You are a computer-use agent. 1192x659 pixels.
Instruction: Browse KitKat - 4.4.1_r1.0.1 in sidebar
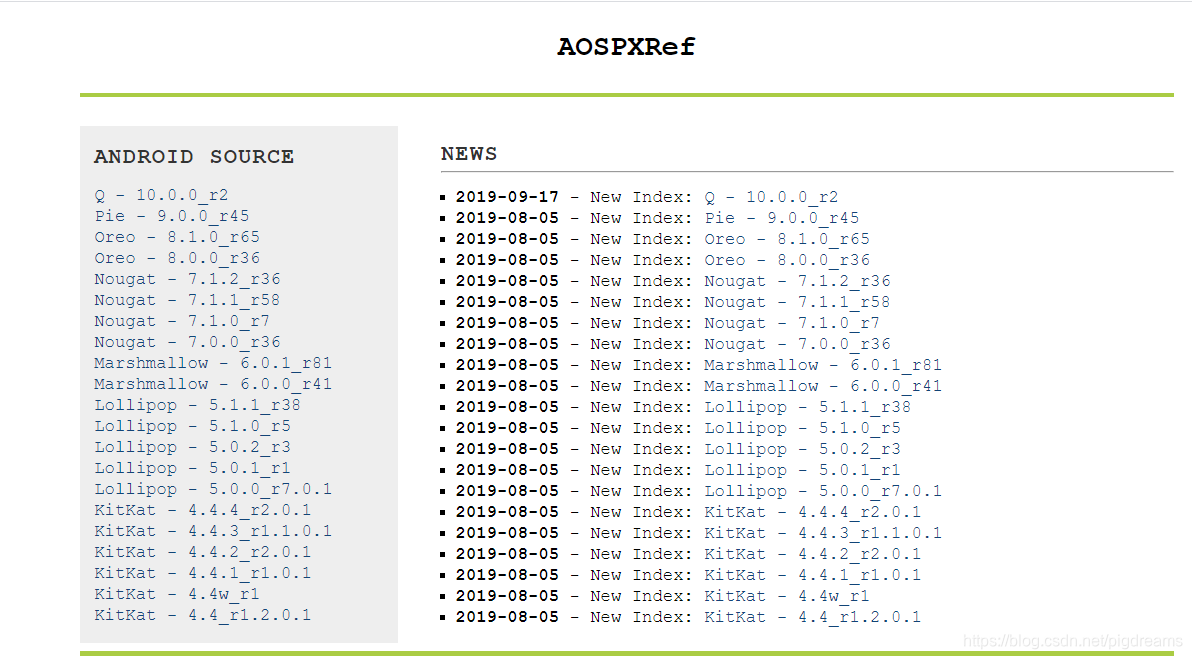click(x=203, y=573)
